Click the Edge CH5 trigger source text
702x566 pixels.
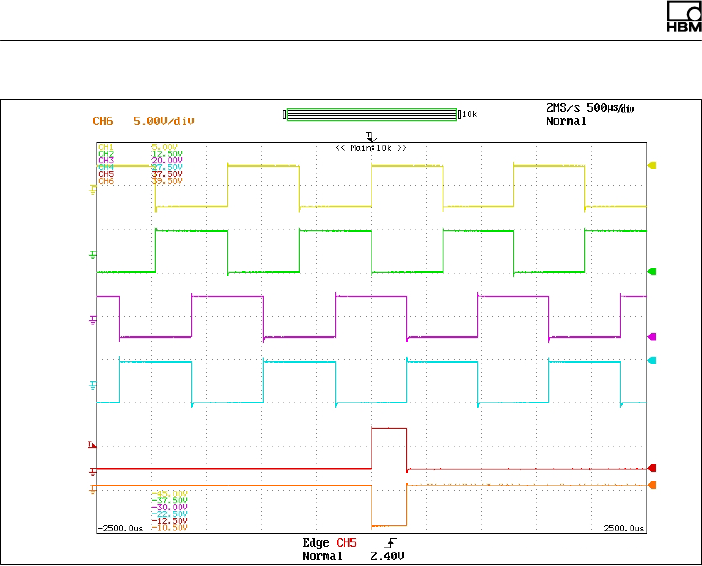[x=330, y=543]
